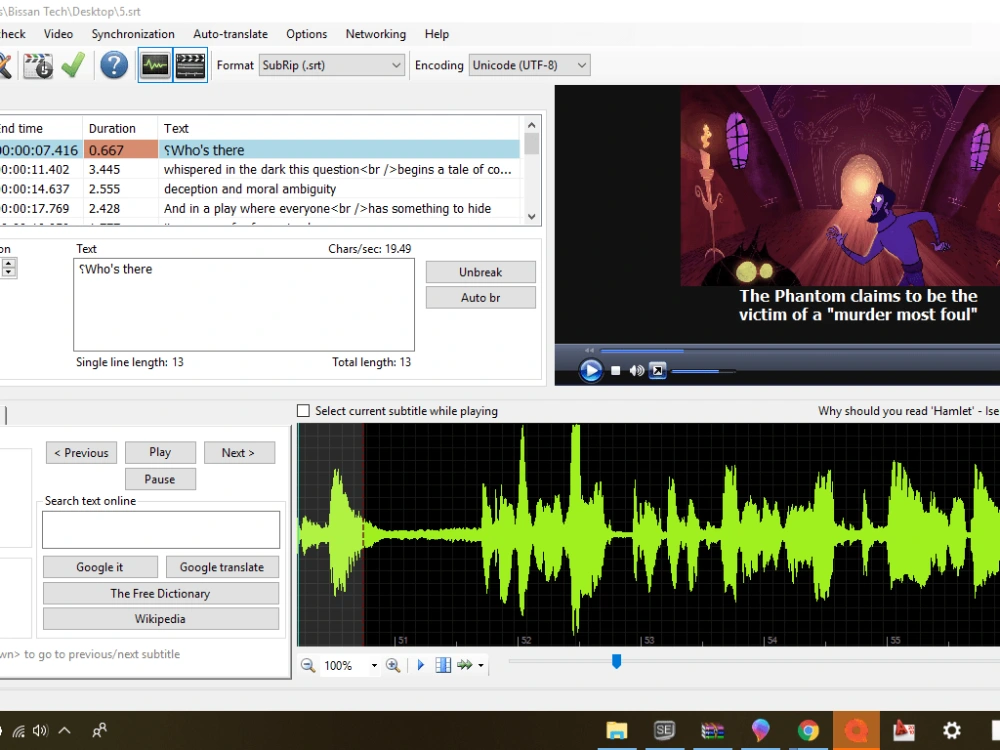
Task: Click the Pause button
Action: [x=160, y=479]
